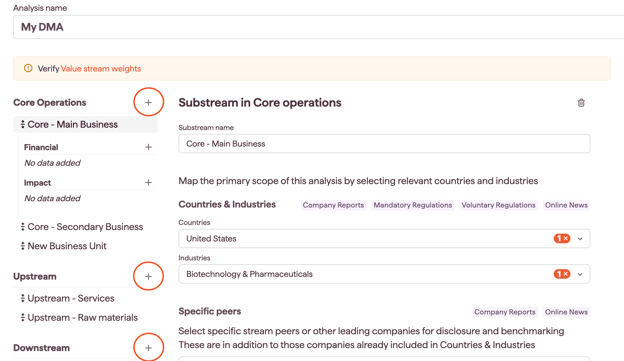Click the Downstream heading

41,348
